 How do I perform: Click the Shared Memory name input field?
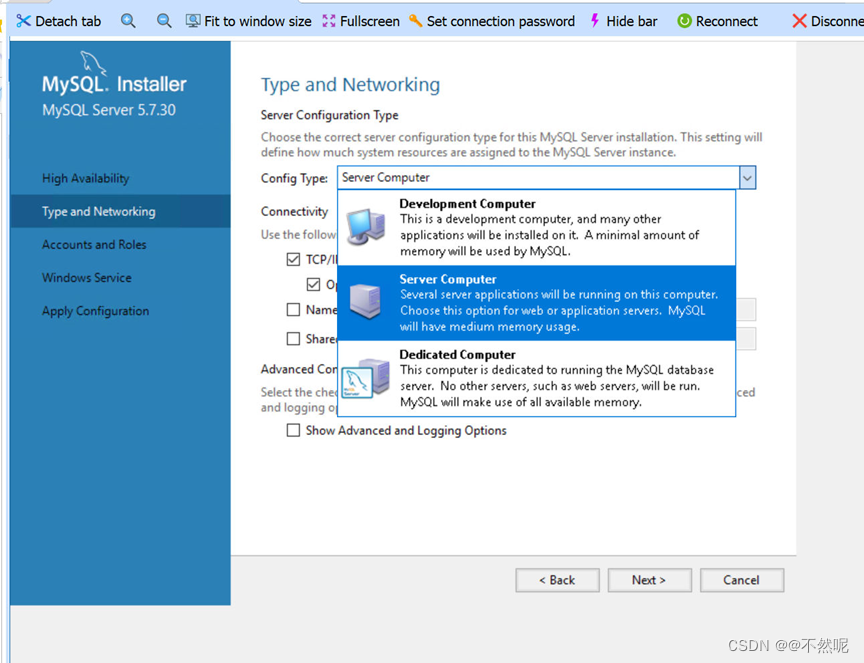[746, 338]
